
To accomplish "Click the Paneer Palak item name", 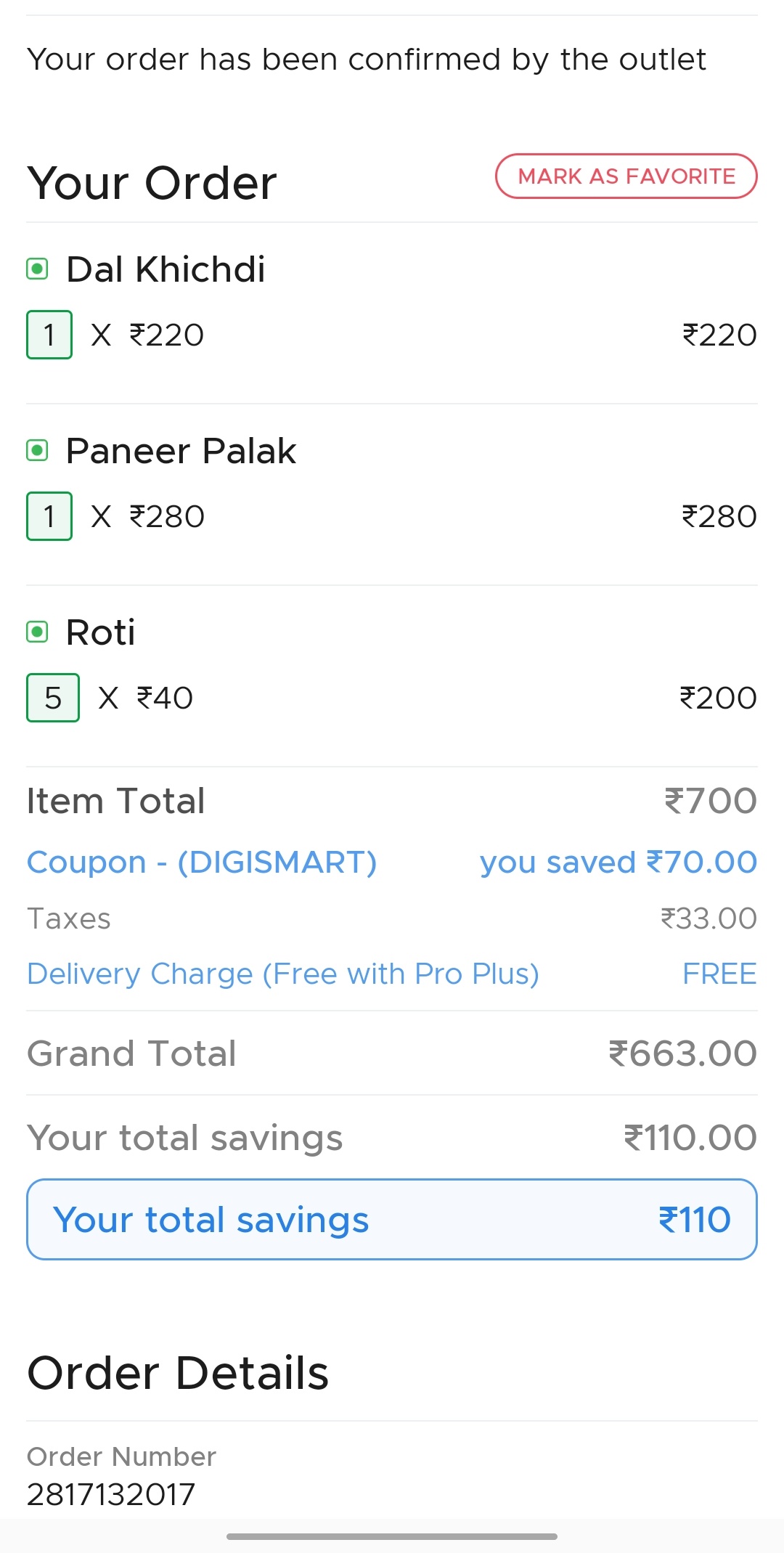I will click(181, 451).
